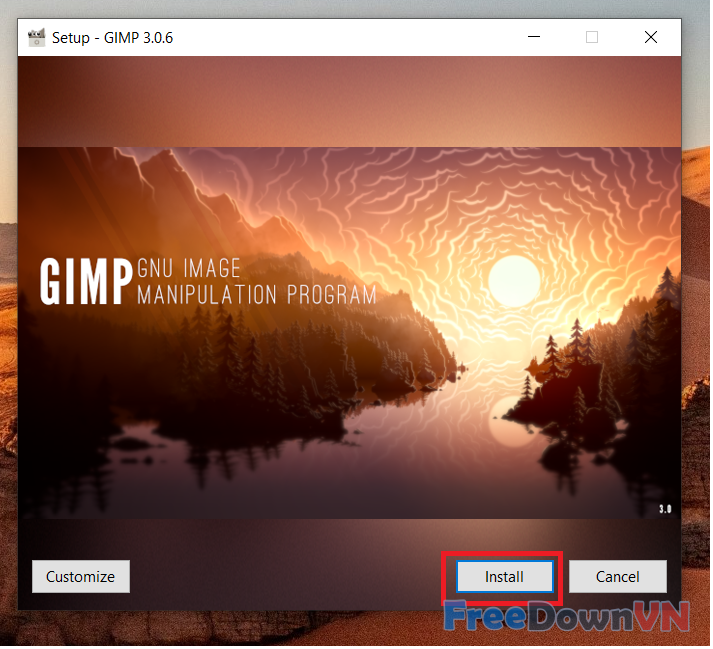
Task: Click the glowing sun in the splash image
Action: (514, 280)
